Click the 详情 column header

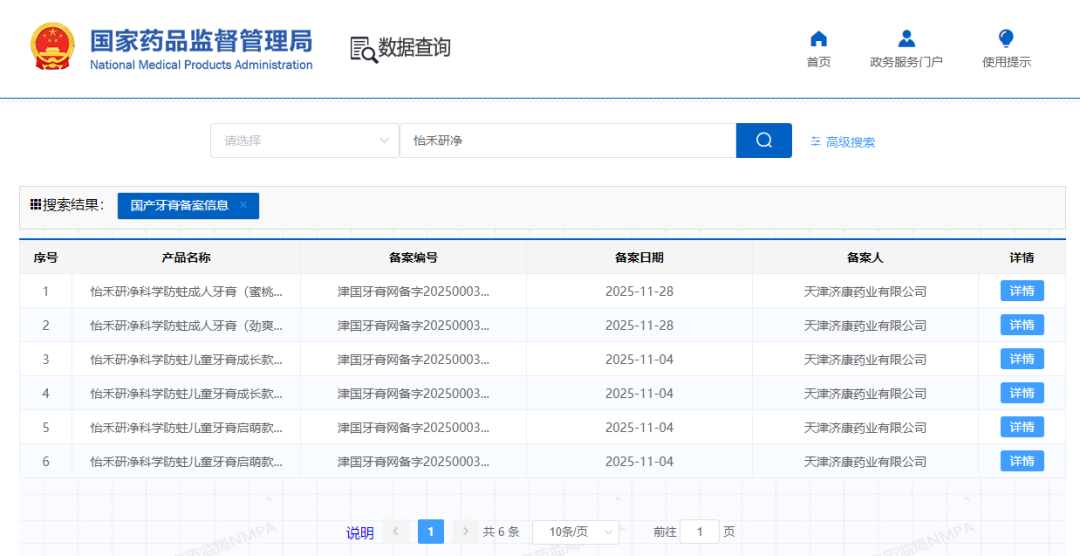(x=1022, y=258)
